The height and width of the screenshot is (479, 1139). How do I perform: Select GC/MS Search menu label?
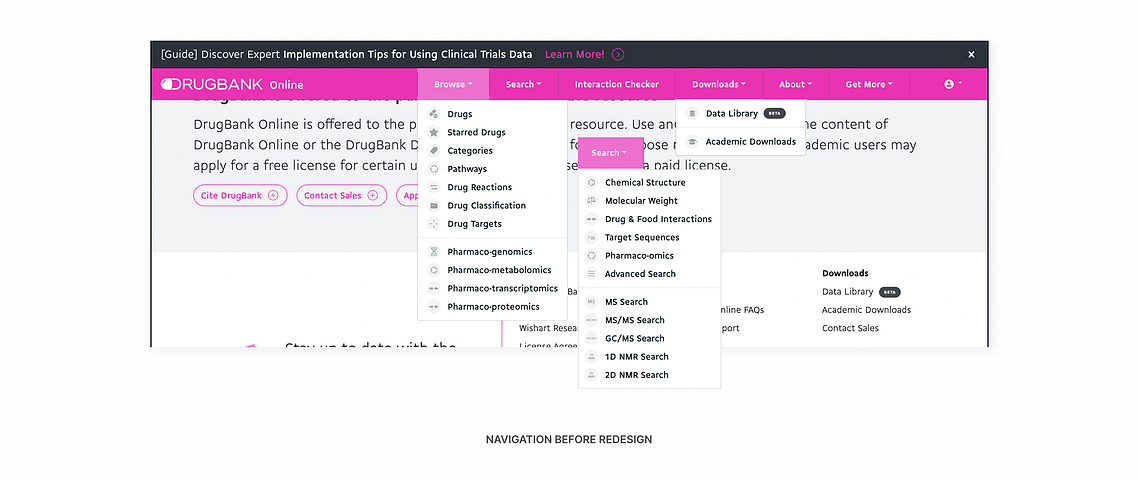(635, 338)
